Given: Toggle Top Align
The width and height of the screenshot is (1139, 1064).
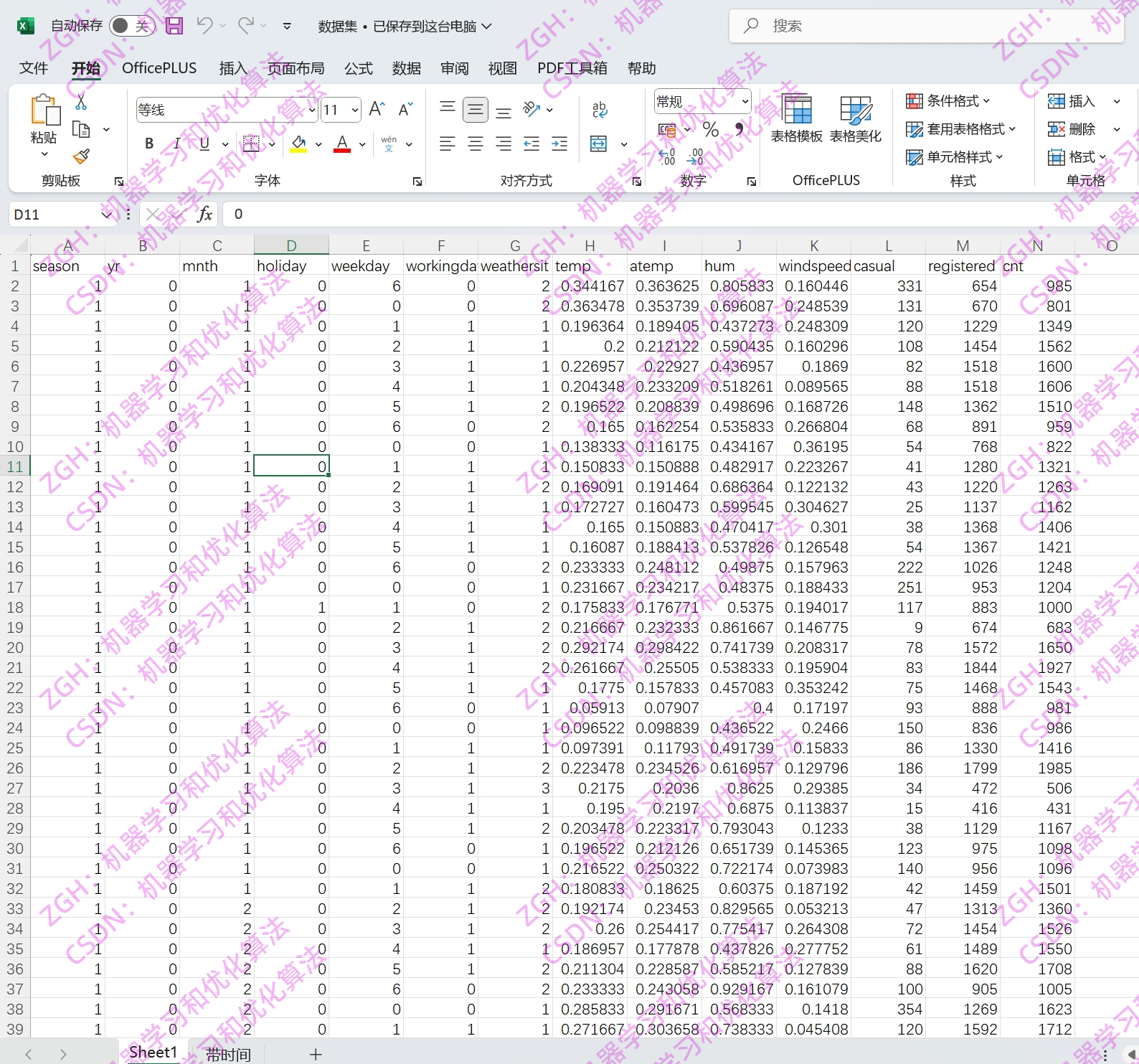Looking at the screenshot, I should pyautogui.click(x=448, y=109).
